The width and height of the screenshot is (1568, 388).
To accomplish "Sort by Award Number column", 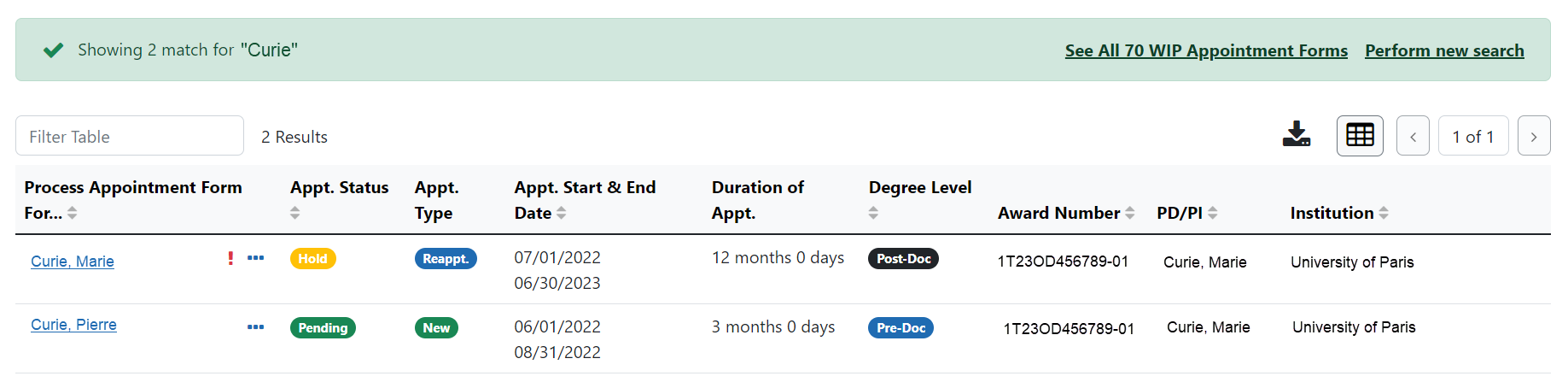I will click(1130, 213).
